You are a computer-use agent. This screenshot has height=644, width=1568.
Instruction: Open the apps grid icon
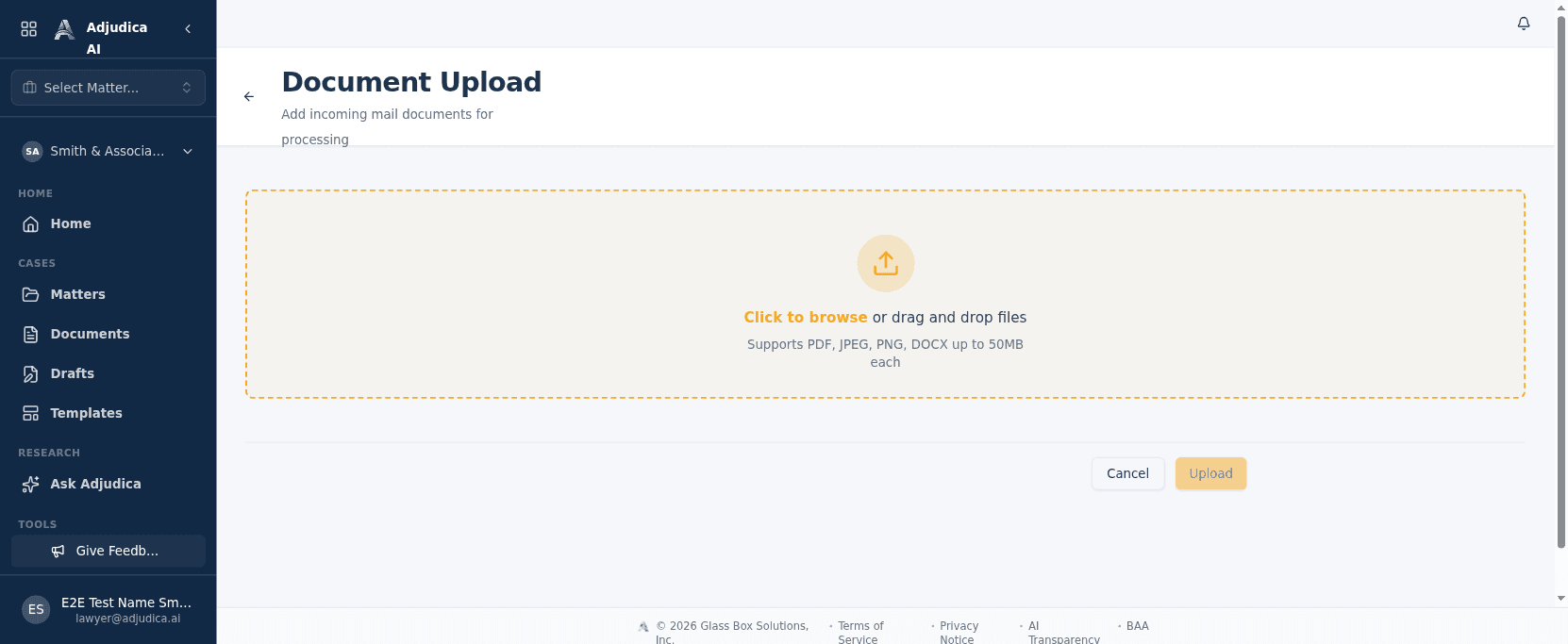(29, 29)
